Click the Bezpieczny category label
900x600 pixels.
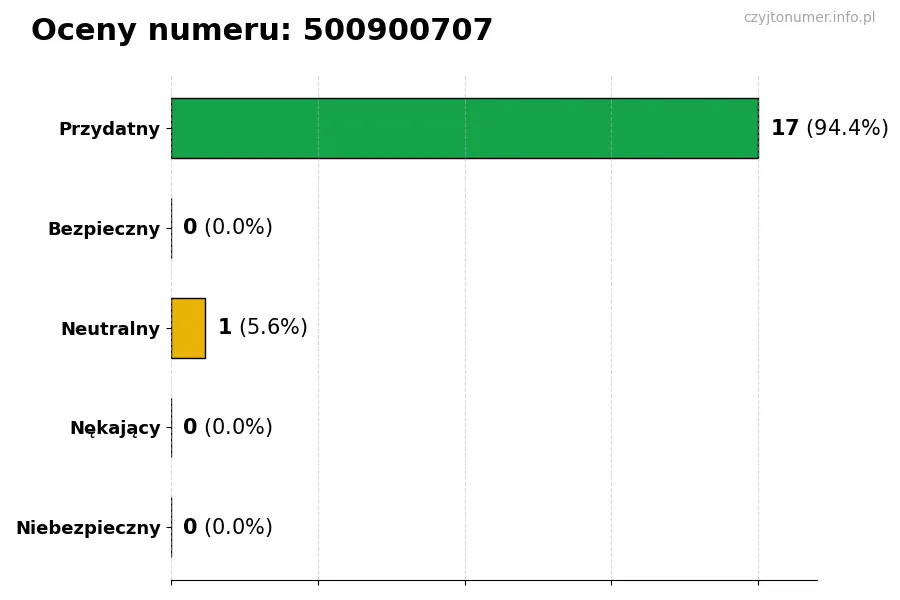tap(104, 229)
